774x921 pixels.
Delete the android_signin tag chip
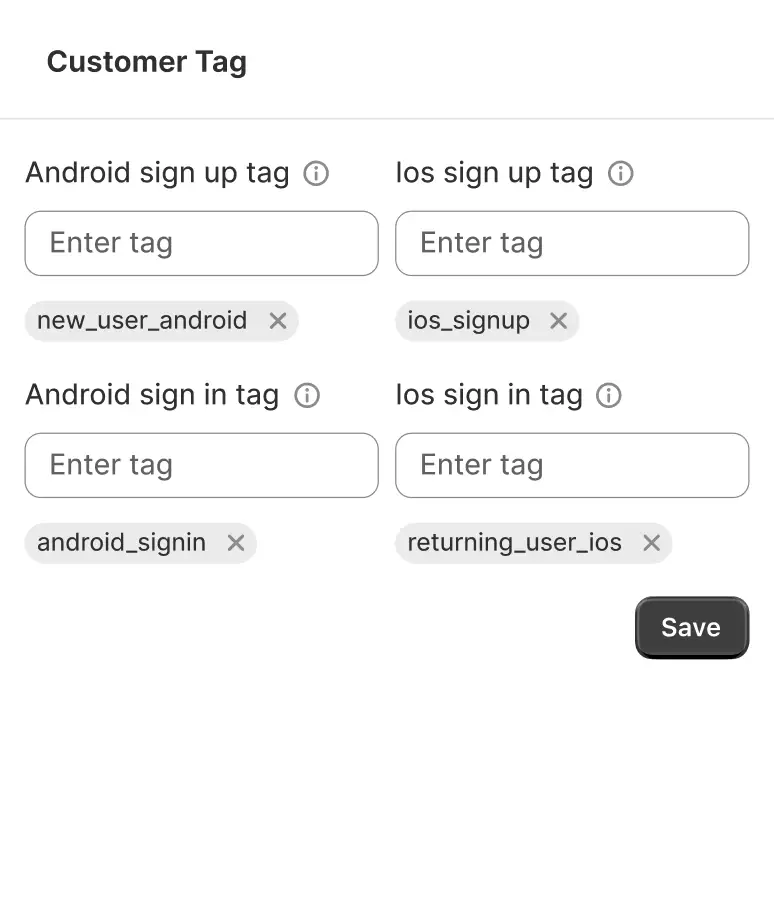tap(236, 543)
